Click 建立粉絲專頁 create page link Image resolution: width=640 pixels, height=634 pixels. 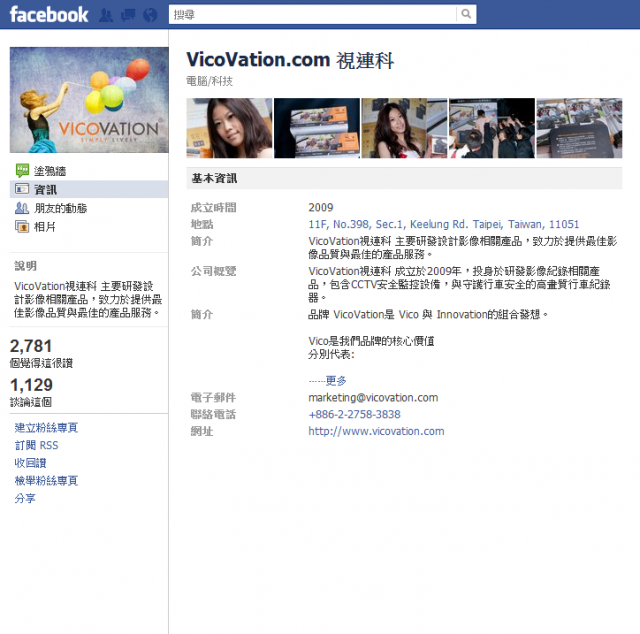pos(46,427)
